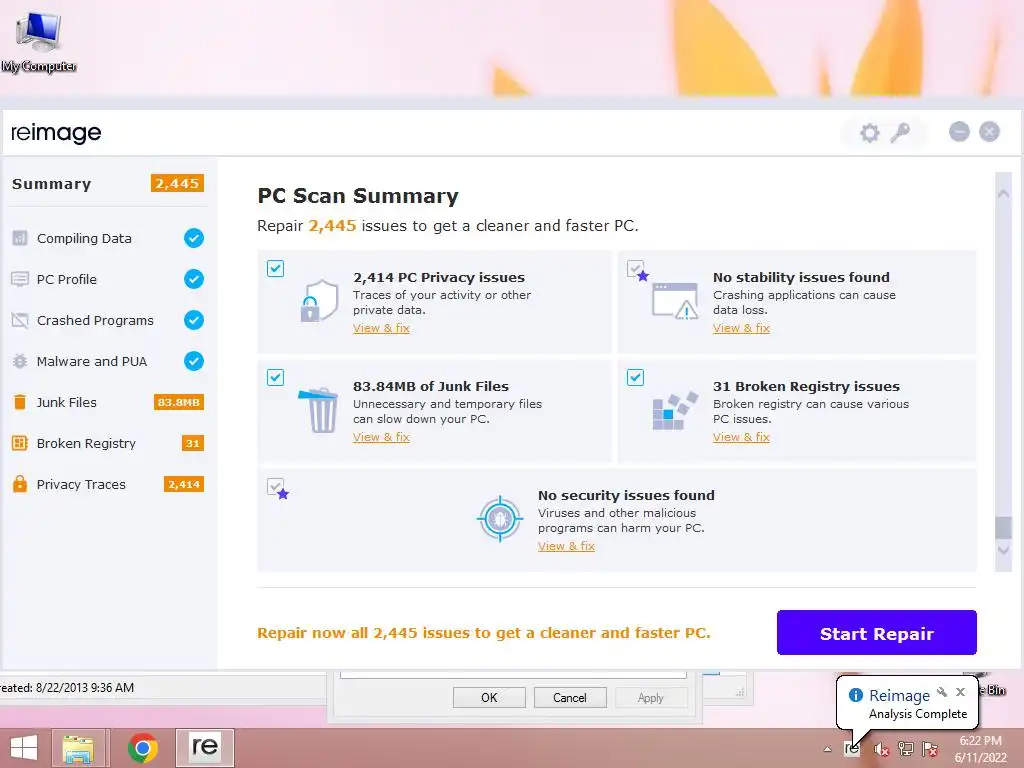1024x768 pixels.
Task: Open File Explorer from the taskbar
Action: click(x=78, y=748)
